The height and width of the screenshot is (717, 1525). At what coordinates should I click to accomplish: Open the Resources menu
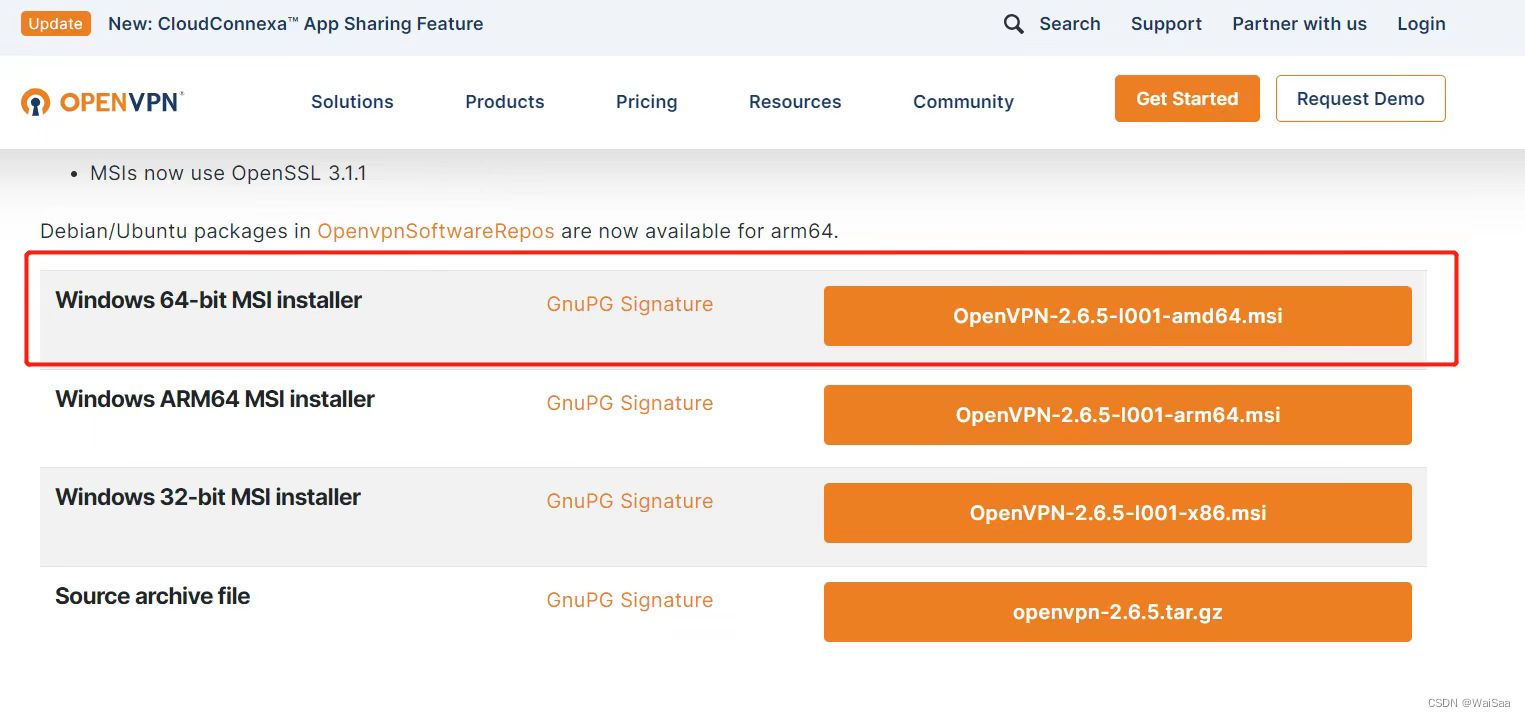pos(795,102)
